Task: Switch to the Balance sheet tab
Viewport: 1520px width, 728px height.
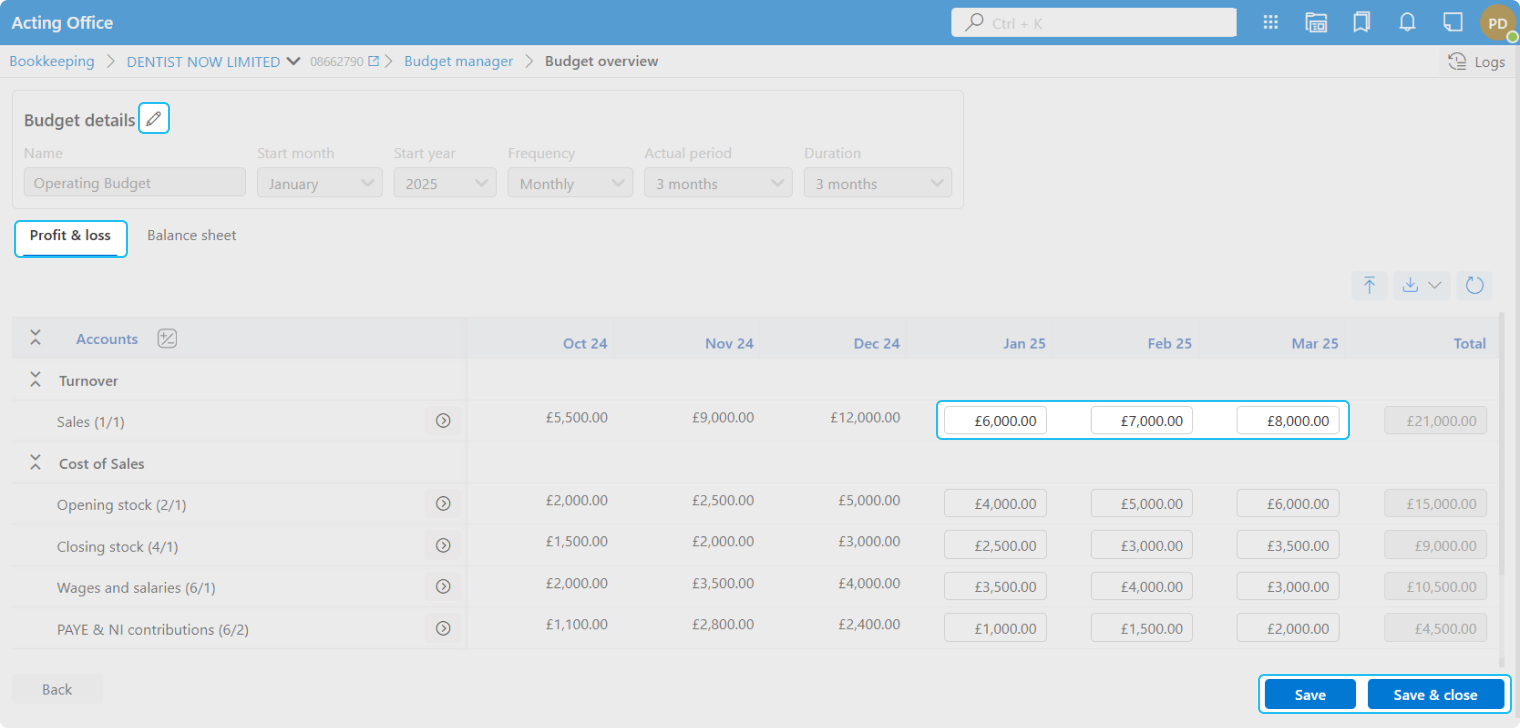Action: point(191,236)
